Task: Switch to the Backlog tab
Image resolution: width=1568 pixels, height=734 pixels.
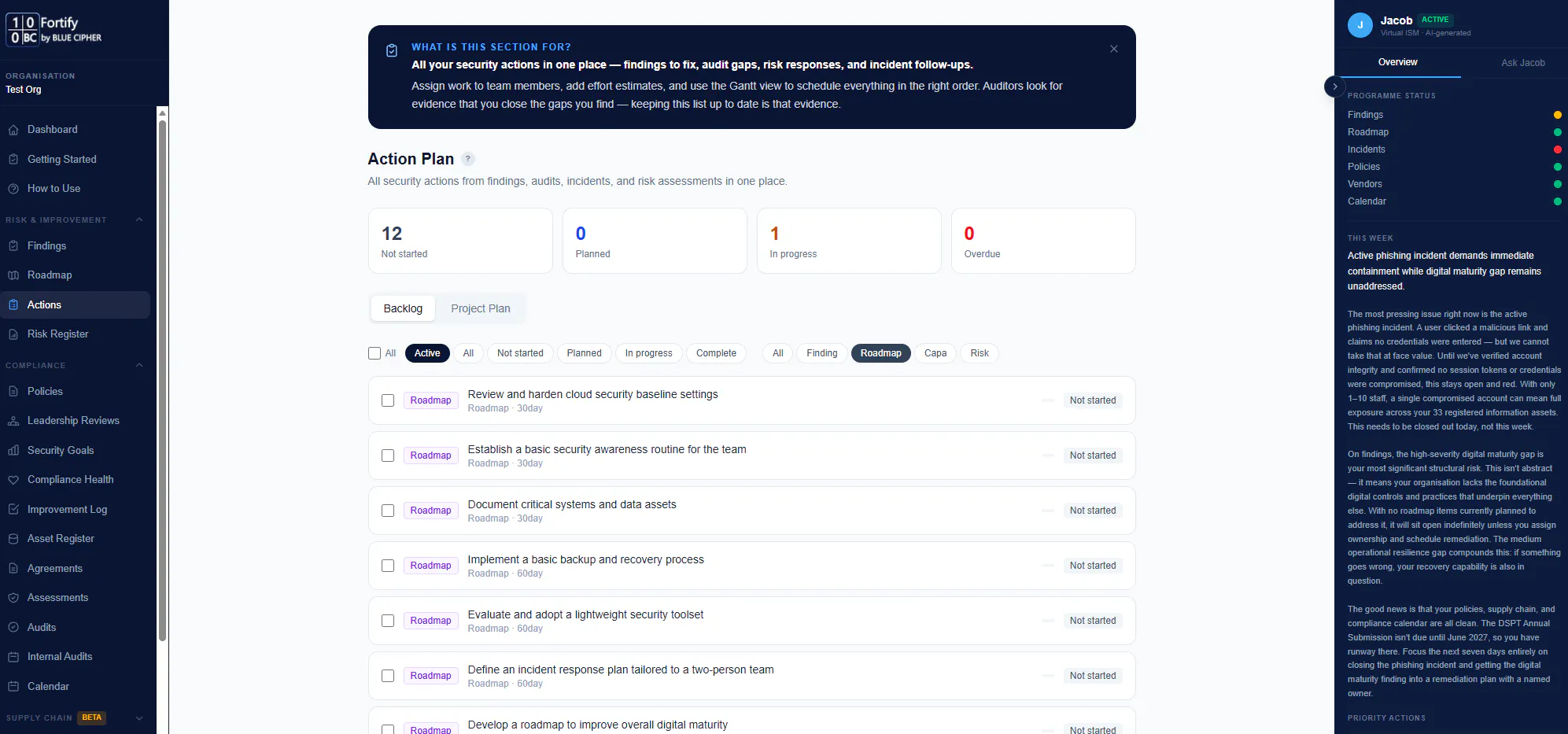Action: coord(403,308)
